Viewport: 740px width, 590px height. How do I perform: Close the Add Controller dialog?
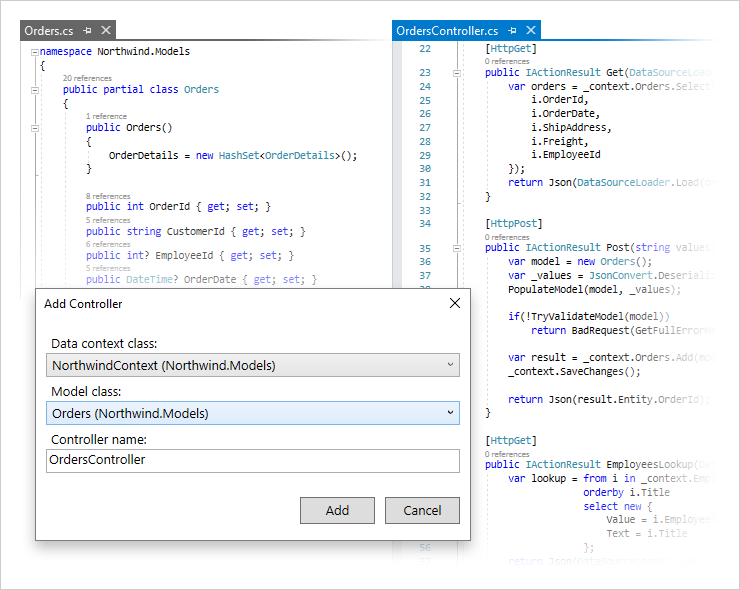[x=455, y=303]
